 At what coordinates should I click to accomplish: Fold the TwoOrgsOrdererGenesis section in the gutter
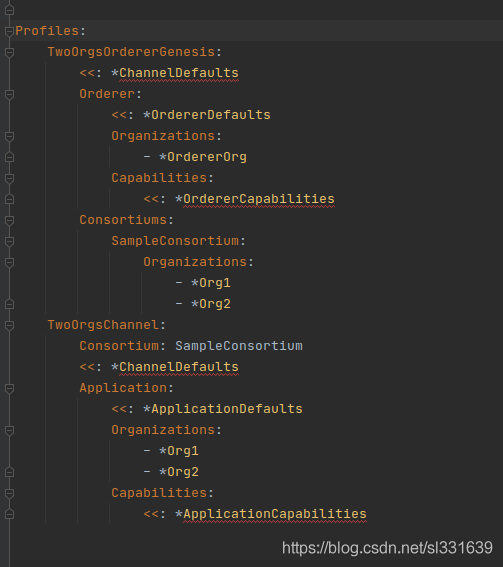[9, 52]
